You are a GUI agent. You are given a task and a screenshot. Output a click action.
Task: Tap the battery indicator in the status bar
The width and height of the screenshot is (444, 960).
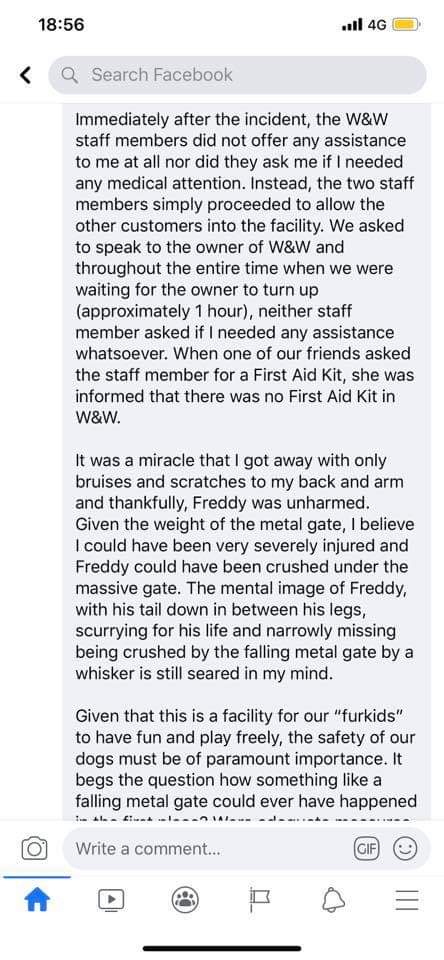406,25
